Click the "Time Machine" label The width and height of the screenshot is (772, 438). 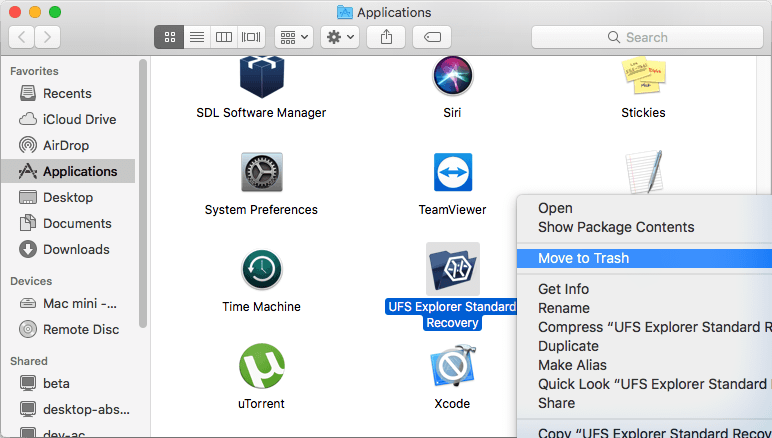tap(261, 307)
